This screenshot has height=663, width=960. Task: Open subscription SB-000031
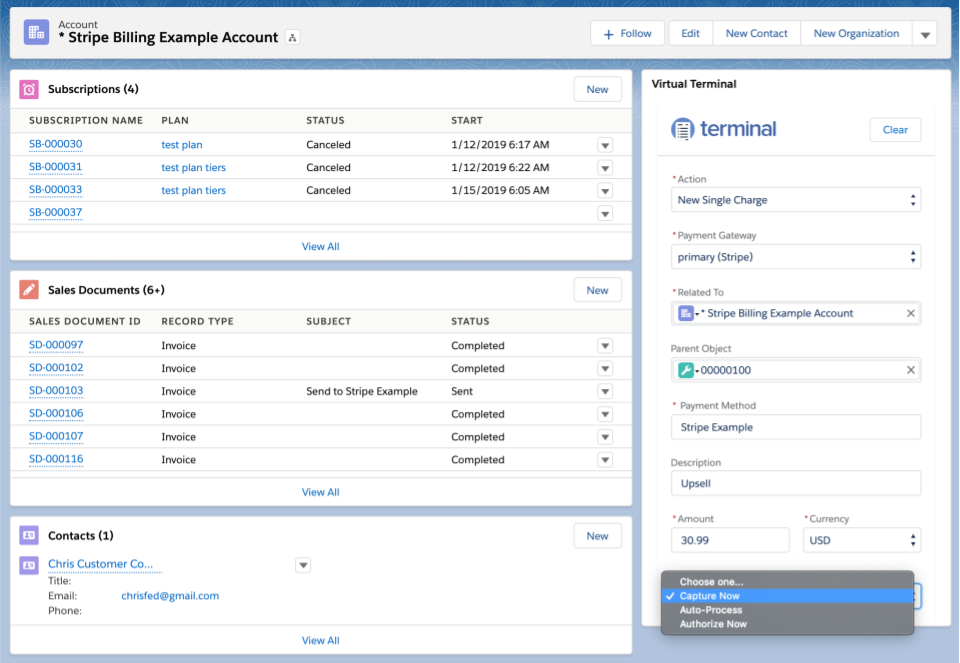(x=56, y=167)
